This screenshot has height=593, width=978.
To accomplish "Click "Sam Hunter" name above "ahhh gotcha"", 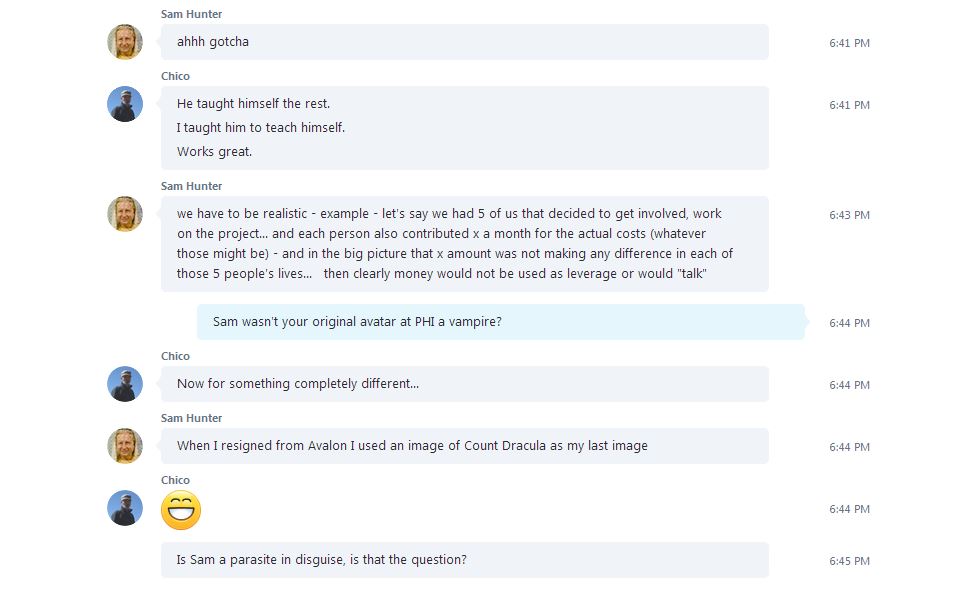I will click(191, 14).
